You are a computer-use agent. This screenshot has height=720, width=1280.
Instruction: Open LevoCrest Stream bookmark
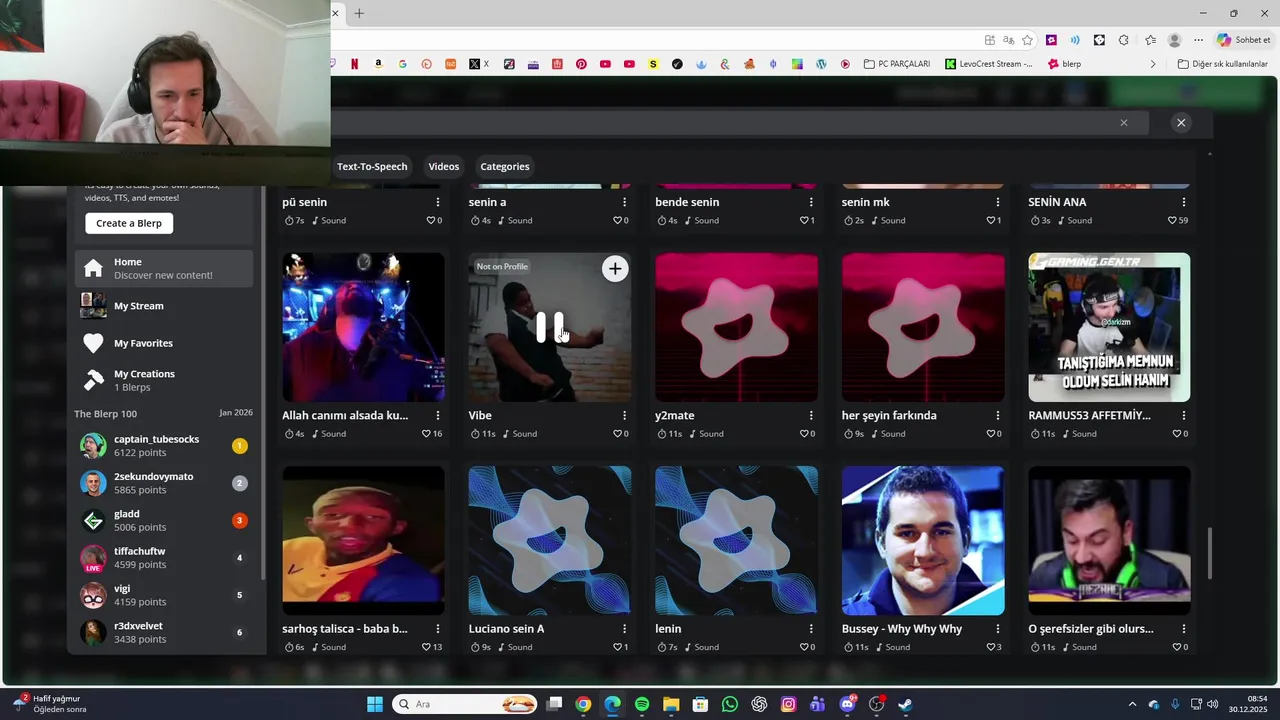click(988, 64)
